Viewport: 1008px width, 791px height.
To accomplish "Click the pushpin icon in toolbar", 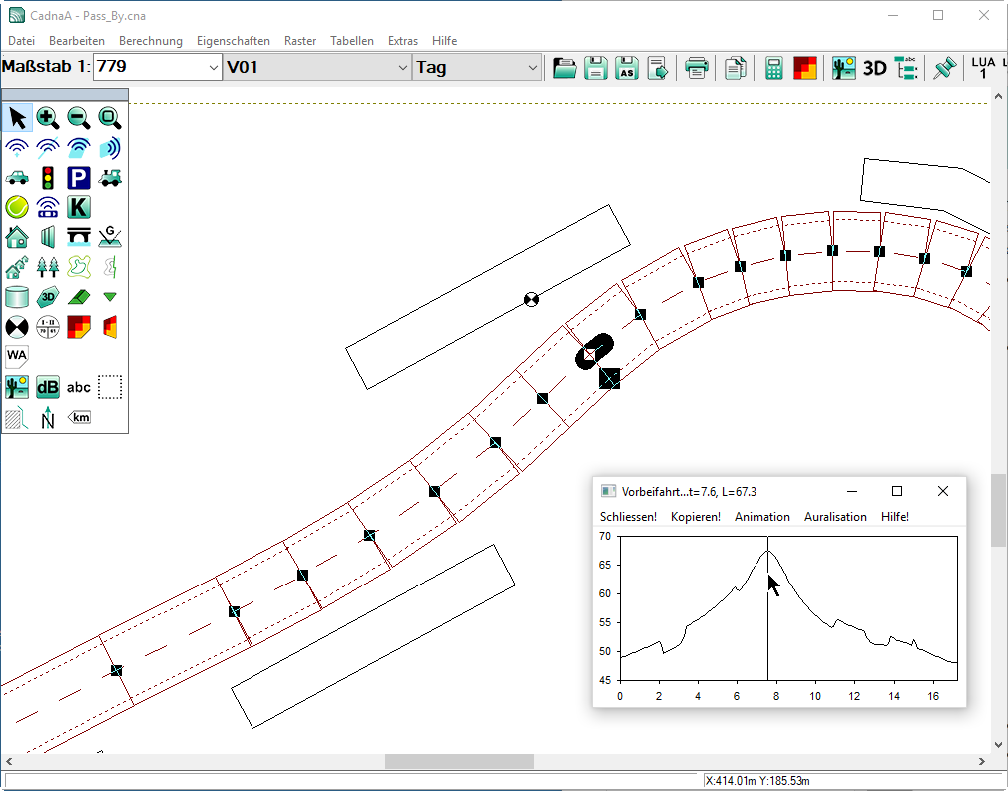I will 944,68.
